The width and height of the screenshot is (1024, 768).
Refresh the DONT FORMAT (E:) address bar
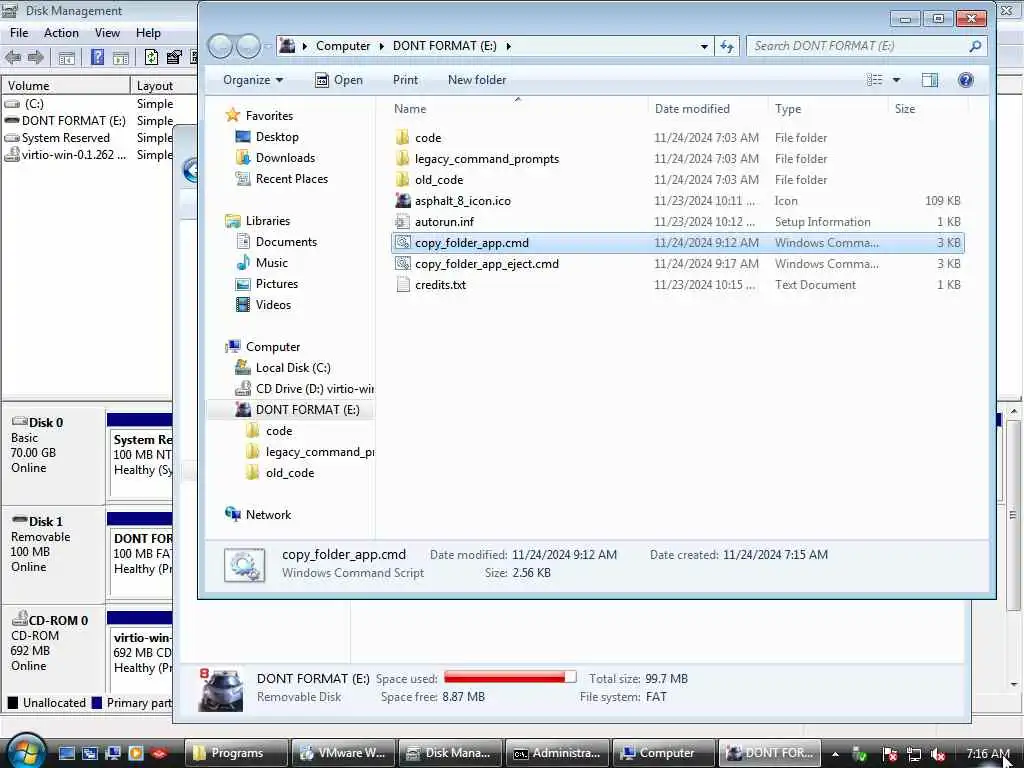click(727, 46)
